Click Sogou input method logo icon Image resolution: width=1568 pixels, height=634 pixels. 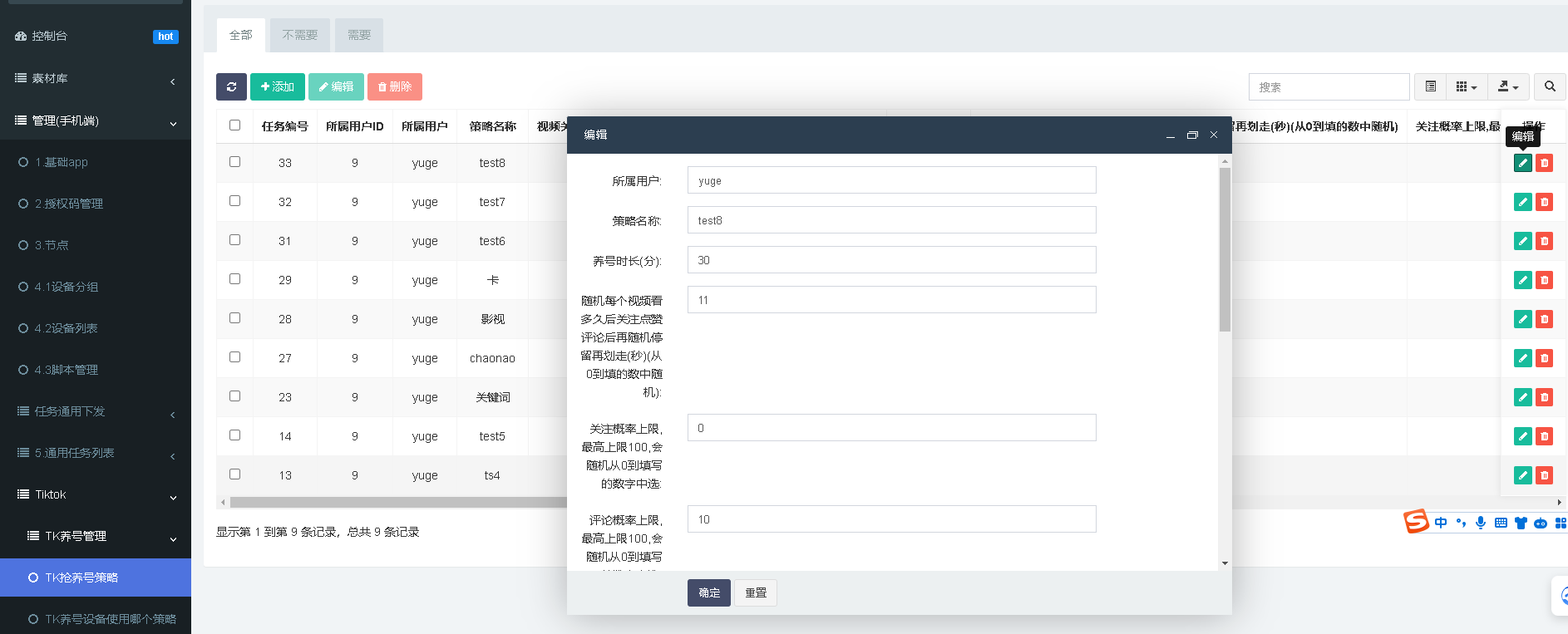tap(1416, 522)
